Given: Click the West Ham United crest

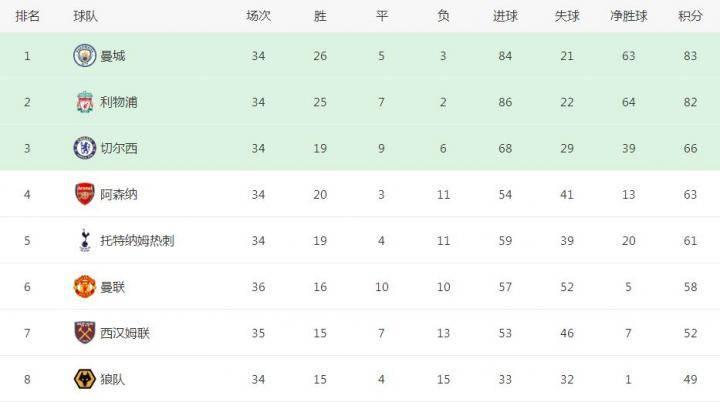Looking at the screenshot, I should (84, 333).
